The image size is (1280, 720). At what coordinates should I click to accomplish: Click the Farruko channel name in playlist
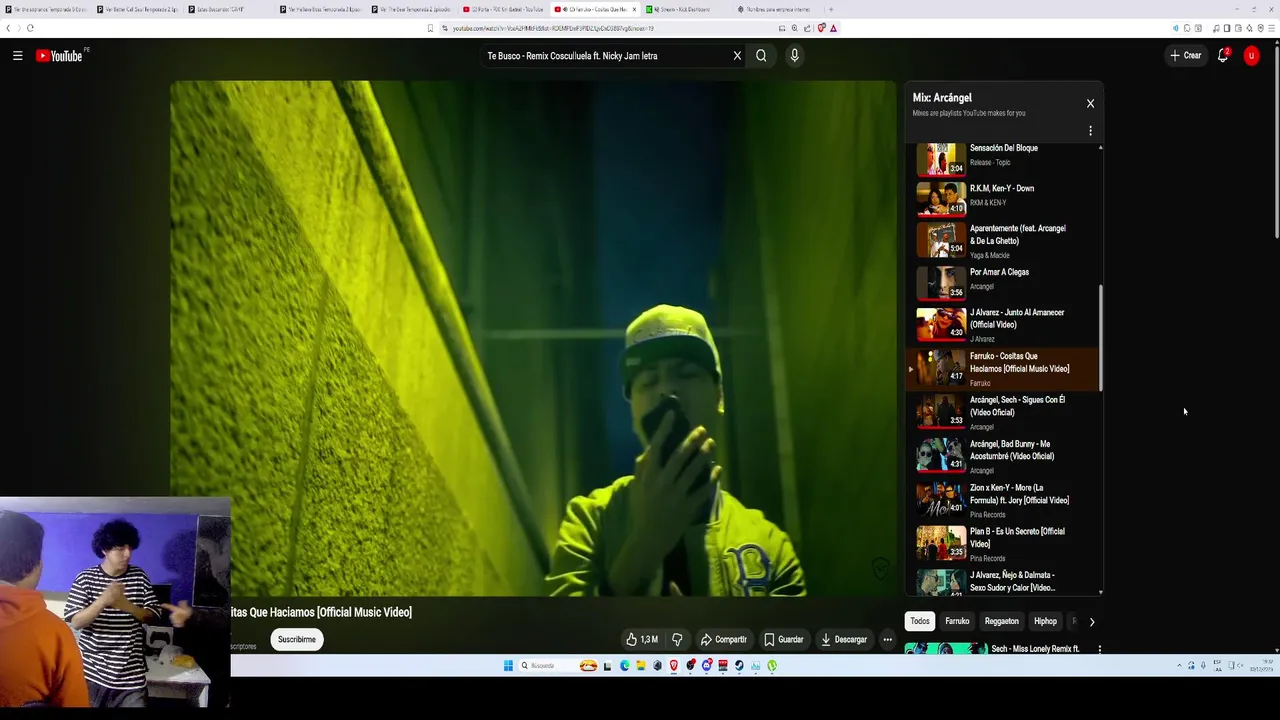pyautogui.click(x=980, y=383)
